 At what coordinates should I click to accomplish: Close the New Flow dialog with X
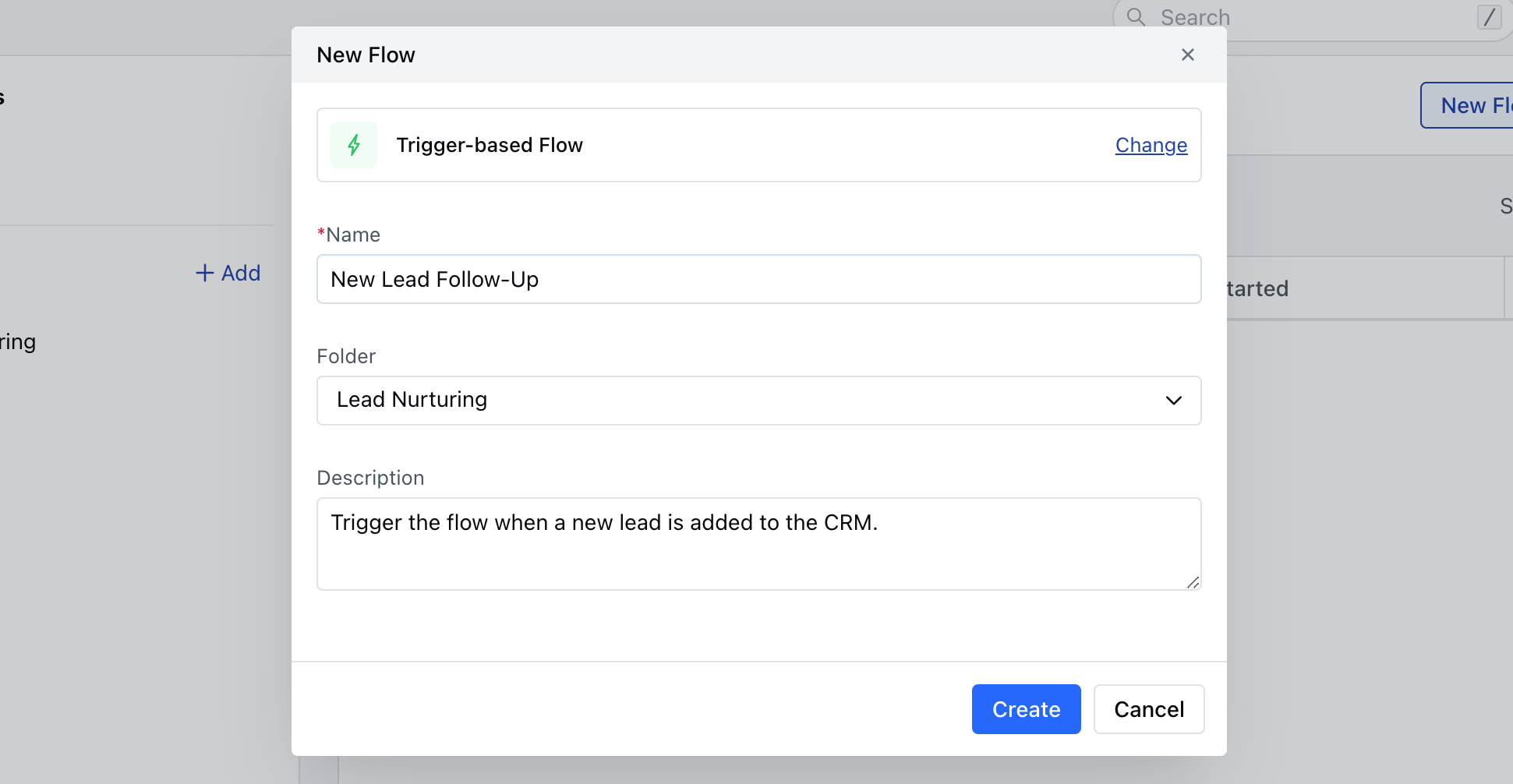click(1187, 55)
